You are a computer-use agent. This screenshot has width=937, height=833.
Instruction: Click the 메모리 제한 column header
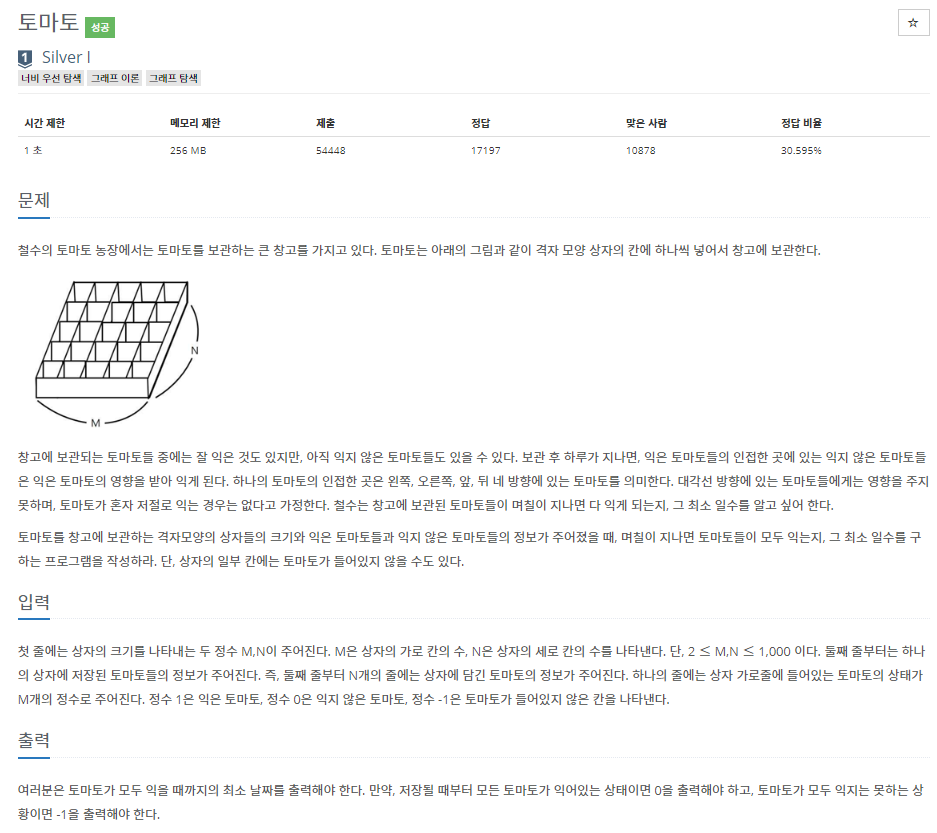[x=195, y=123]
